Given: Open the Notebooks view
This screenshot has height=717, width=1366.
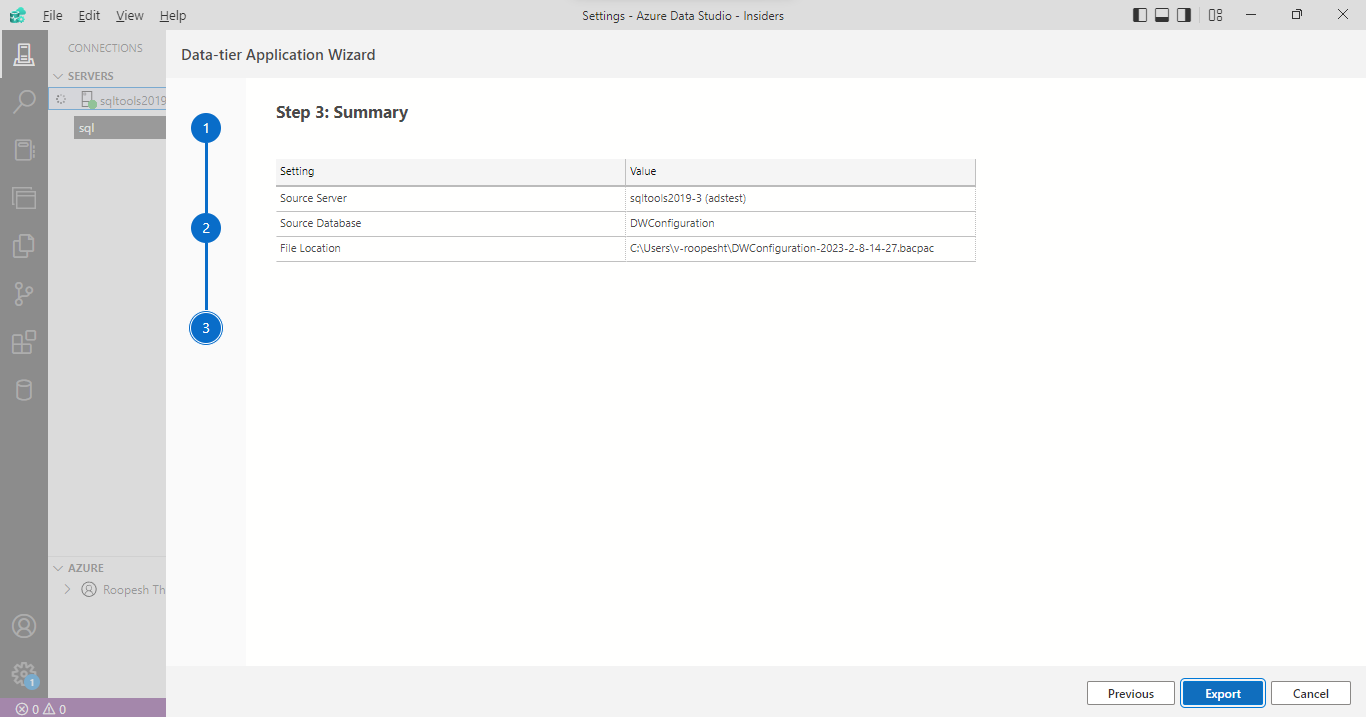Looking at the screenshot, I should [24, 149].
